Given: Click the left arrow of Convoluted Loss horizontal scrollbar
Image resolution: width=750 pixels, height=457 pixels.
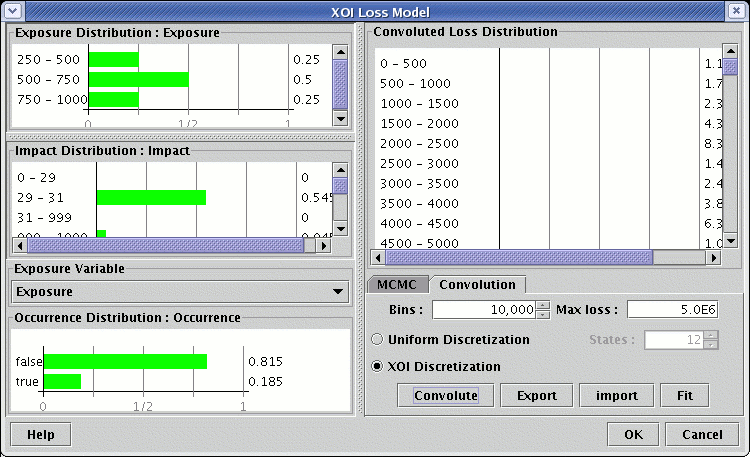Looking at the screenshot, I should pos(378,258).
